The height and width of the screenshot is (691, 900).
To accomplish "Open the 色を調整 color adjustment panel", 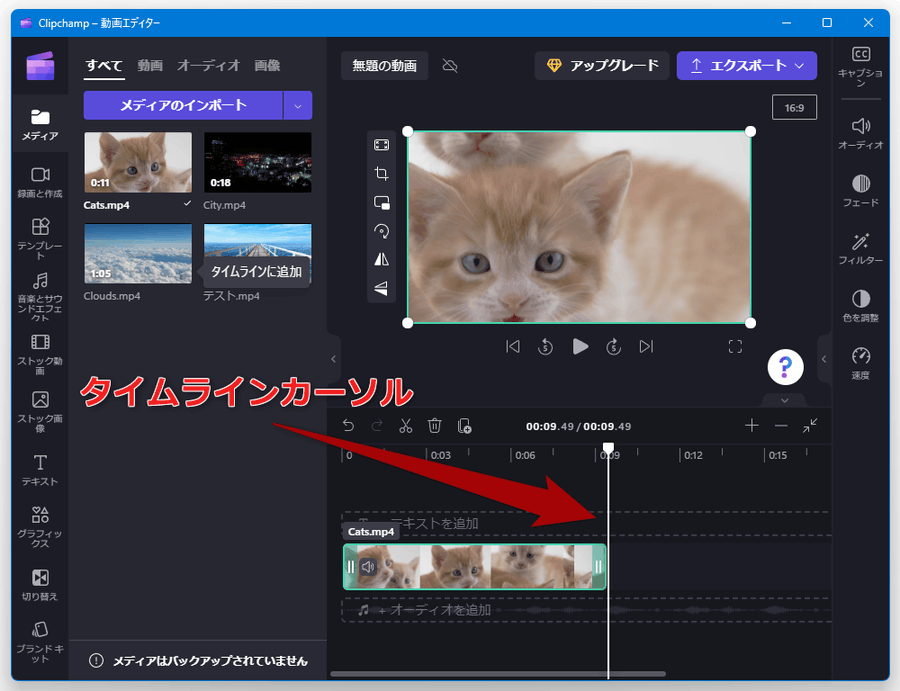I will 860,305.
